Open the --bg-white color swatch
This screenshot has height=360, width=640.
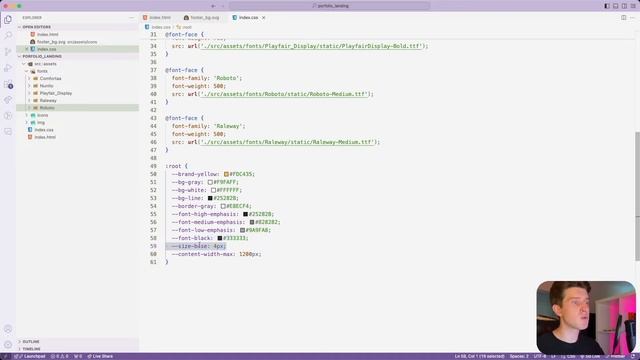[213, 190]
